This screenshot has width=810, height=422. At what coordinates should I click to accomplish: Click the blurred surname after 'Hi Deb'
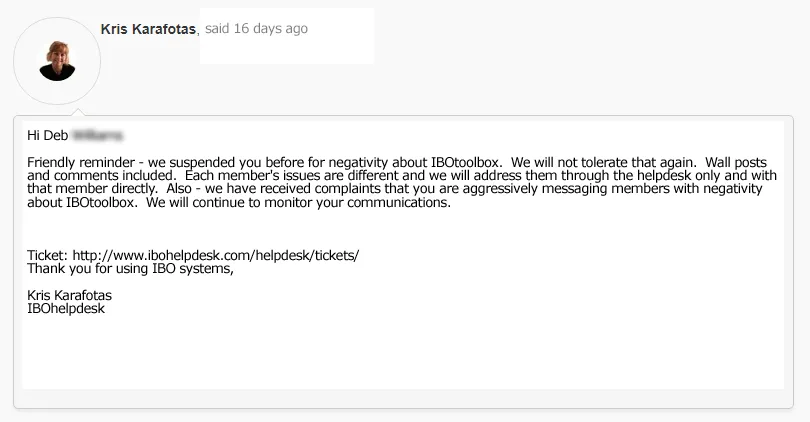[97, 135]
